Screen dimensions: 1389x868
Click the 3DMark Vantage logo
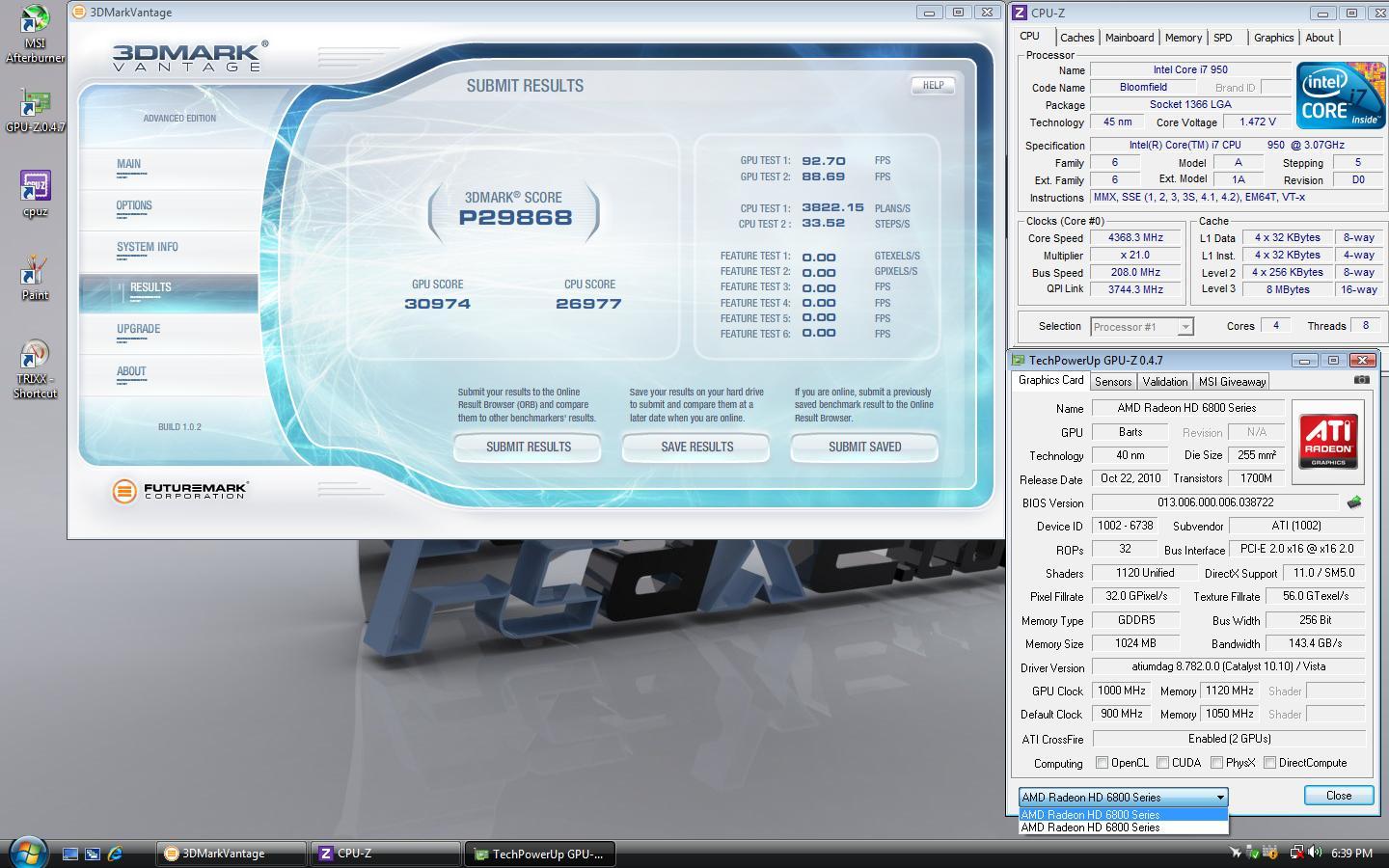[x=188, y=56]
